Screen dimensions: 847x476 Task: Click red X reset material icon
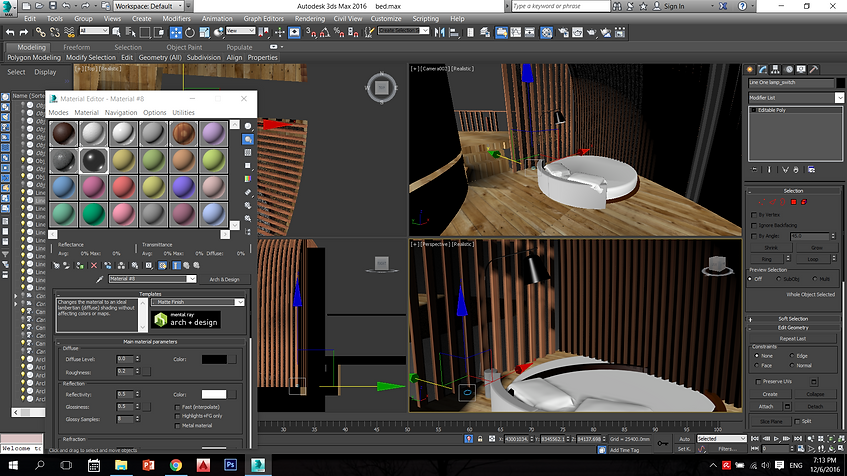(x=93, y=266)
